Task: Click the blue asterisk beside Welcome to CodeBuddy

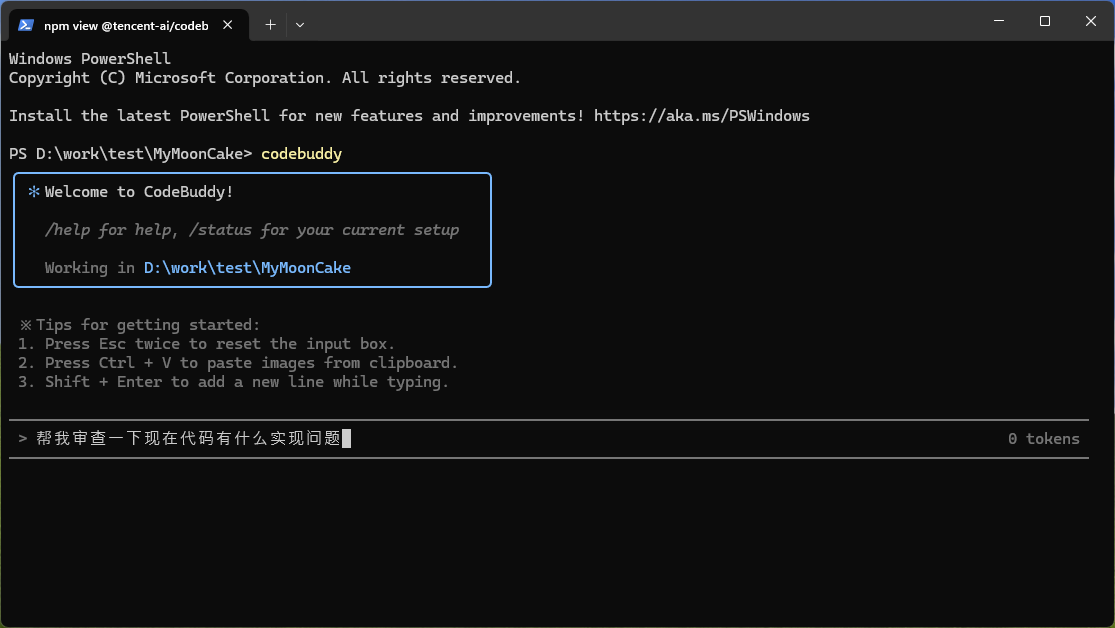Action: coord(34,192)
